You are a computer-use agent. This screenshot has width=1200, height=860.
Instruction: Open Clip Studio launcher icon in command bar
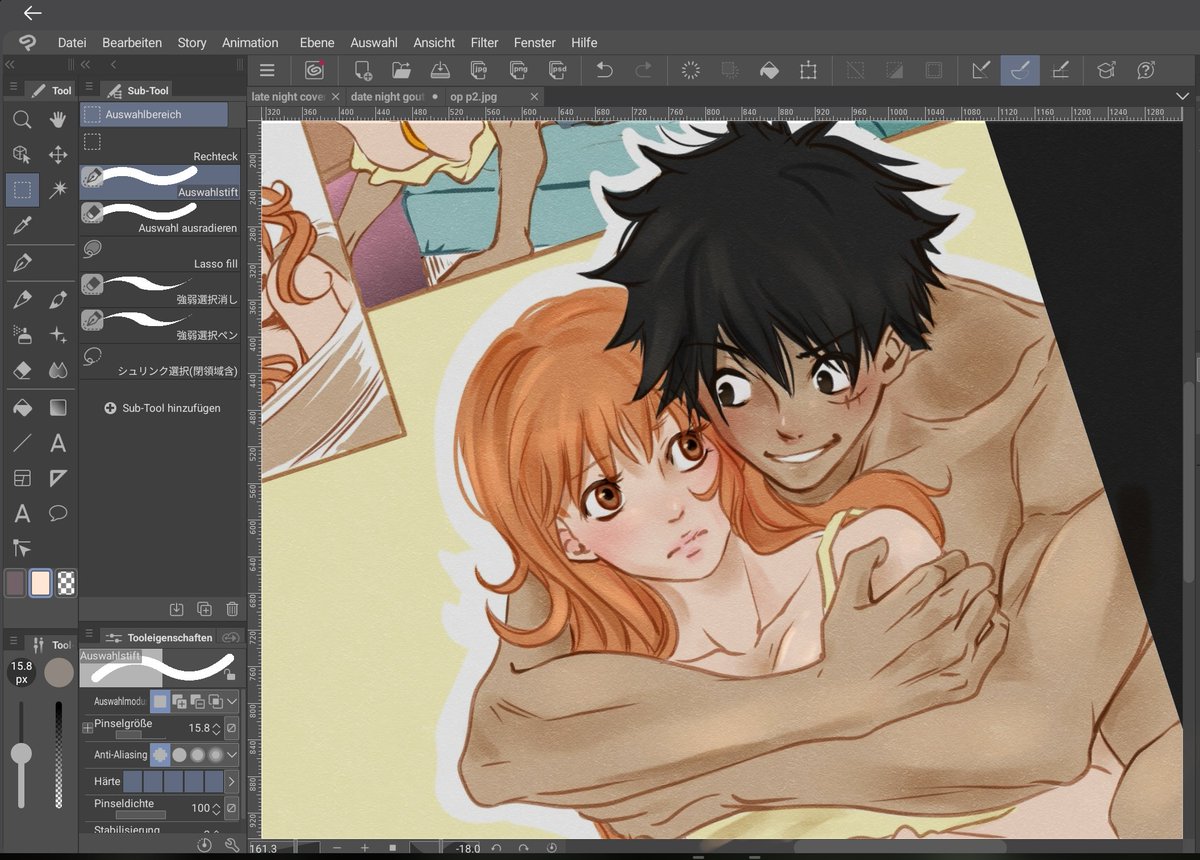[315, 70]
